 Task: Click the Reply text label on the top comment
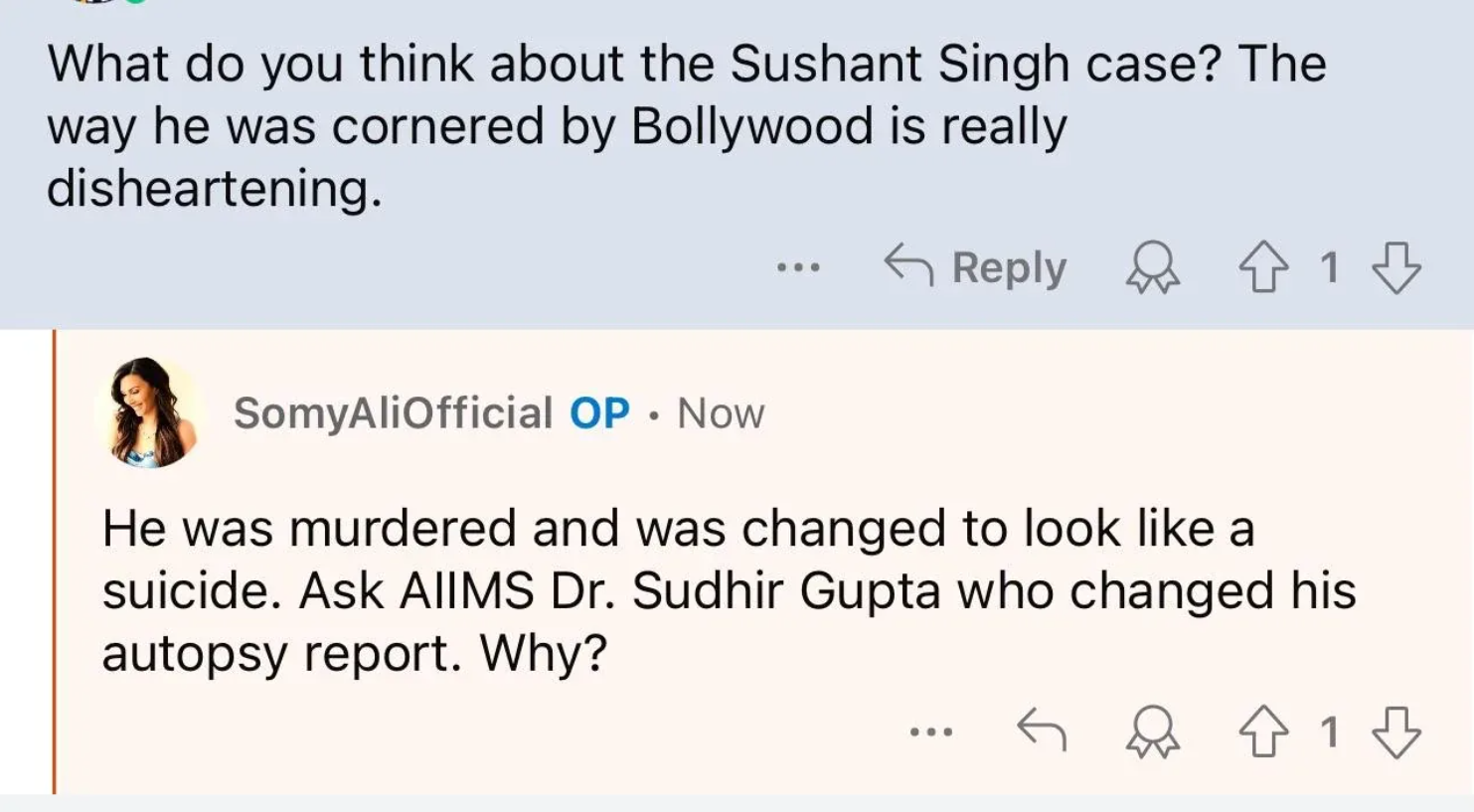[x=1009, y=267]
